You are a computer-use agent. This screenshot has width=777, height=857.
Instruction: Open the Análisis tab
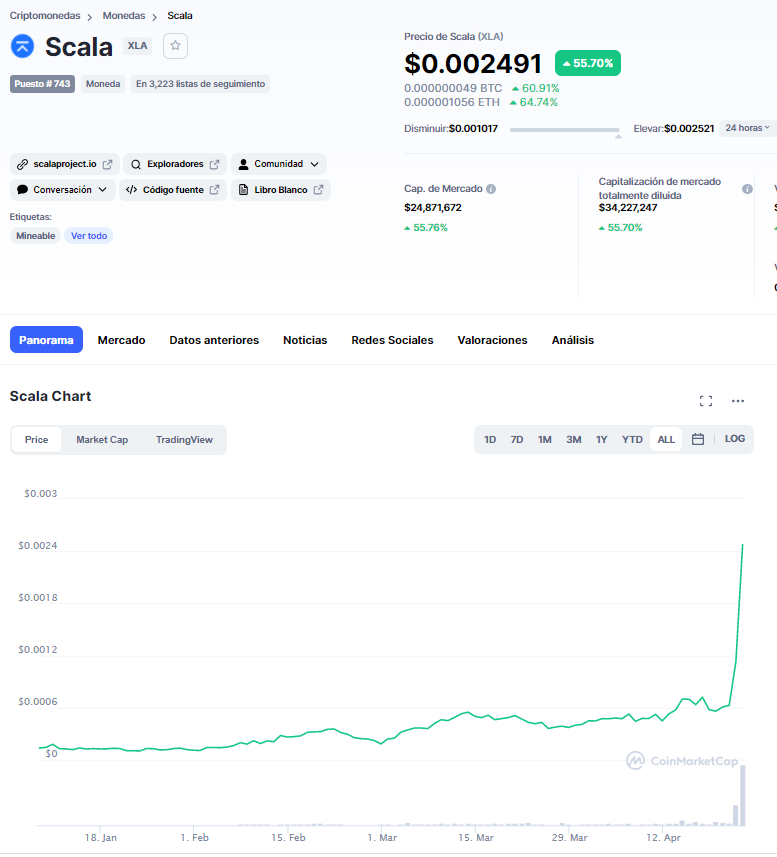(x=573, y=340)
